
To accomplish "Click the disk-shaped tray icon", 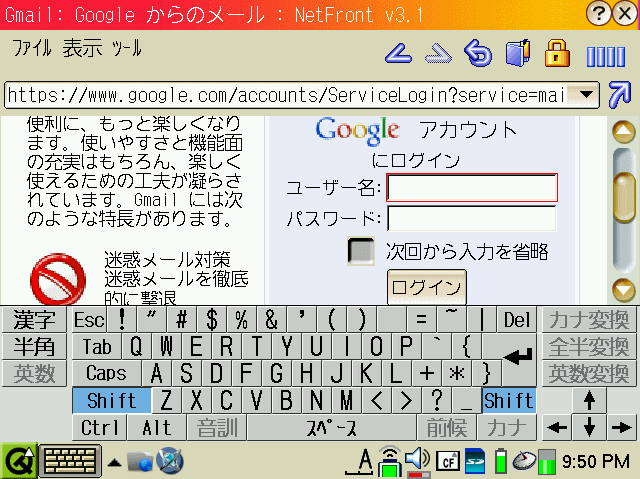I will tap(524, 461).
